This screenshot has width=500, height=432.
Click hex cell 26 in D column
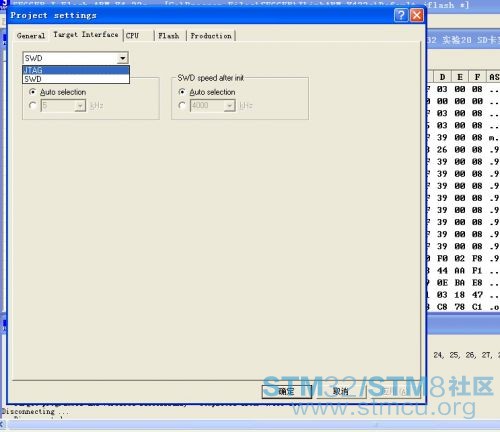pyautogui.click(x=442, y=150)
